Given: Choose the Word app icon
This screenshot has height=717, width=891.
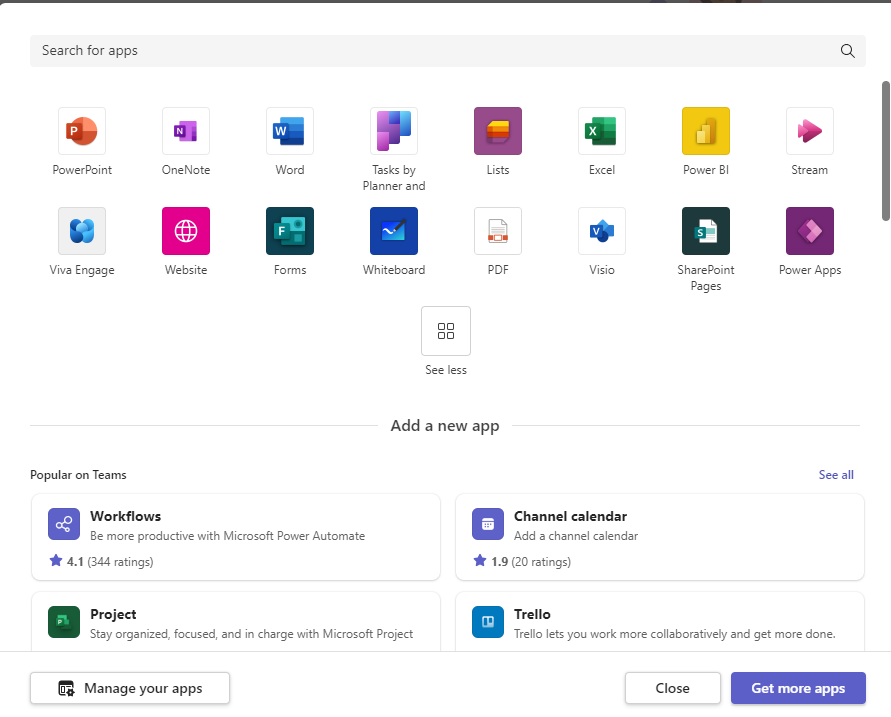Looking at the screenshot, I should [x=290, y=131].
